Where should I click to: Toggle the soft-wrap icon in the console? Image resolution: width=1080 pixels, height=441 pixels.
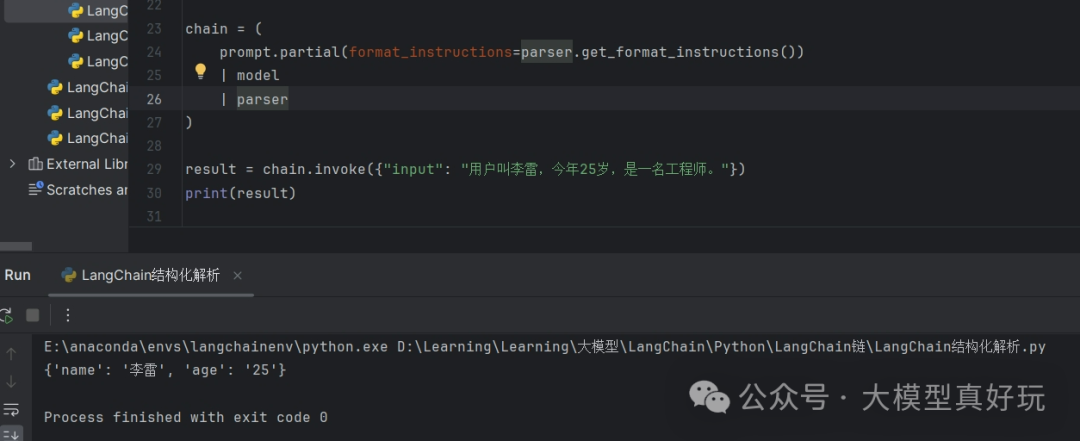click(x=11, y=409)
